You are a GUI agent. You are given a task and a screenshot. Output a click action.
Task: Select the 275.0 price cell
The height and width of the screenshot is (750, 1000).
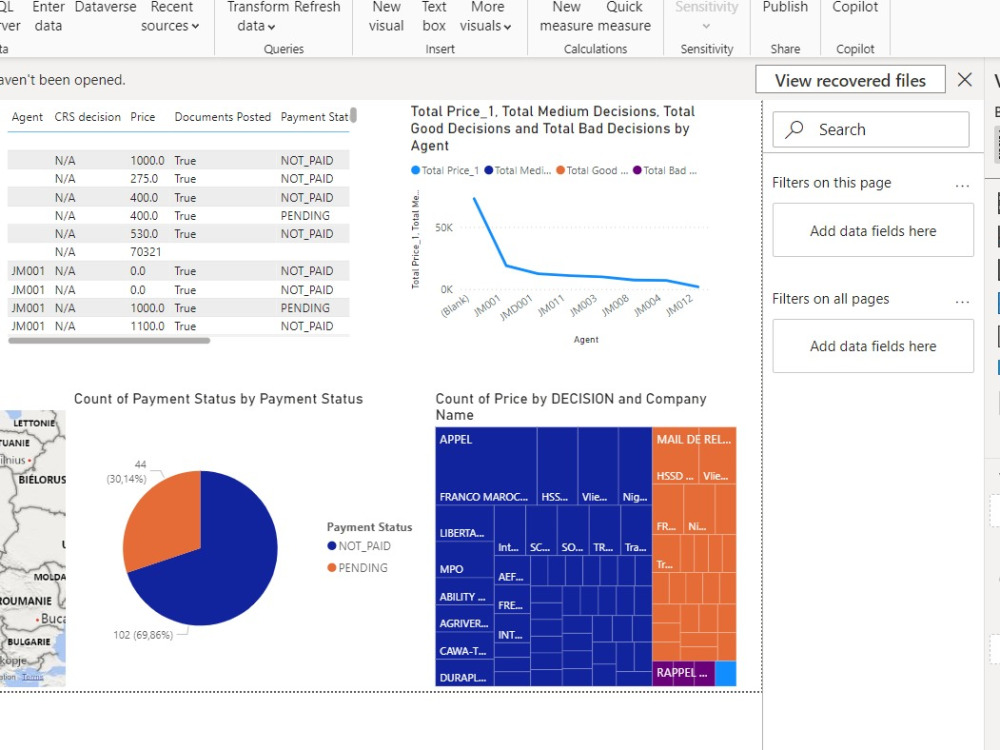click(x=144, y=179)
